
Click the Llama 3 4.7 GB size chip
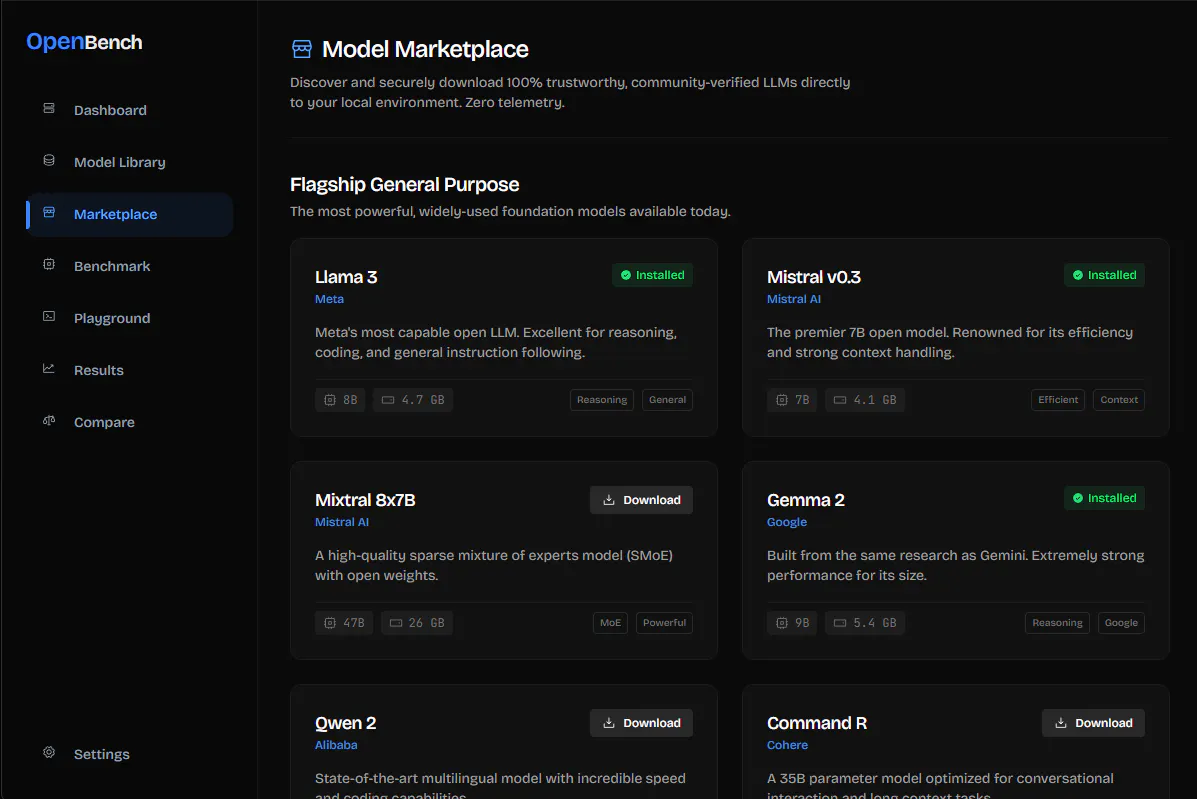pos(413,400)
